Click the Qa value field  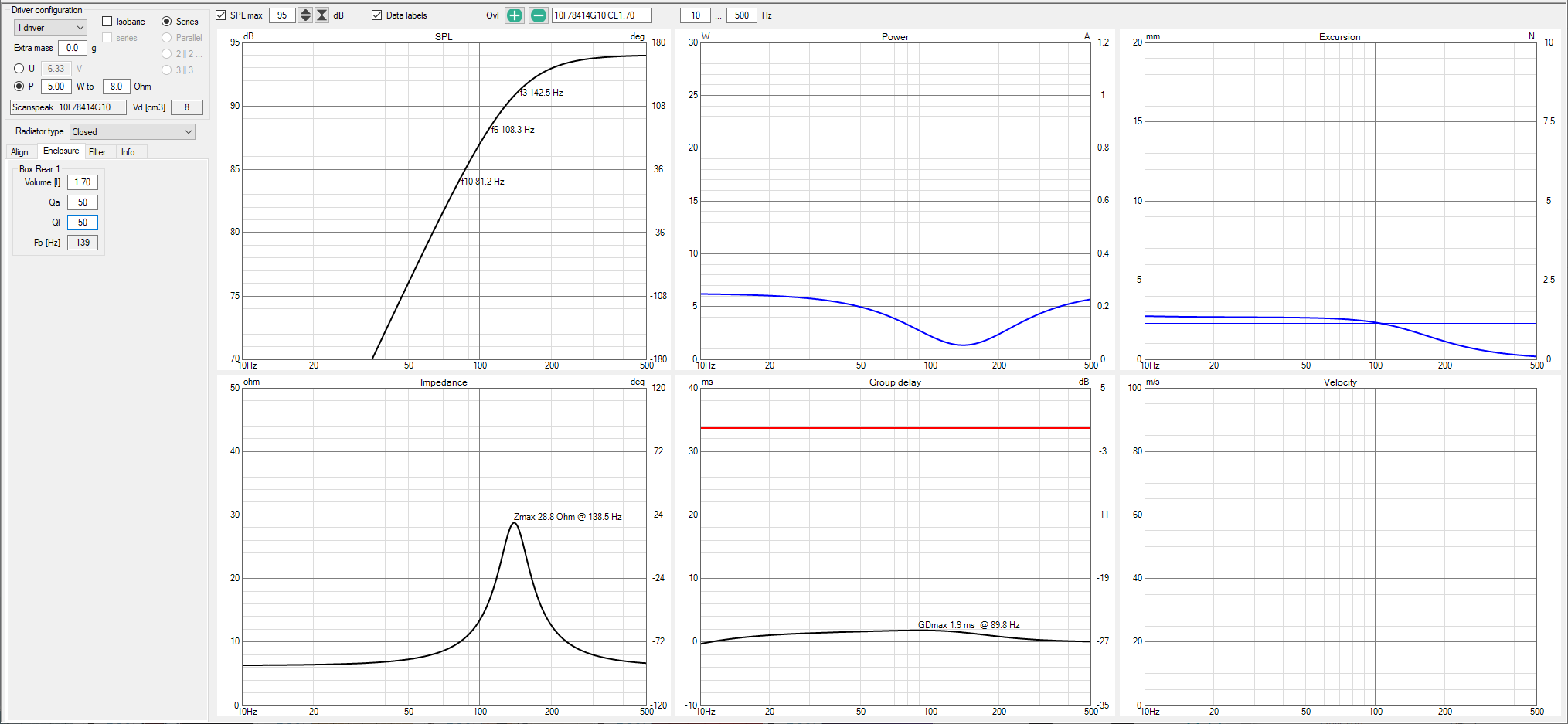(83, 202)
